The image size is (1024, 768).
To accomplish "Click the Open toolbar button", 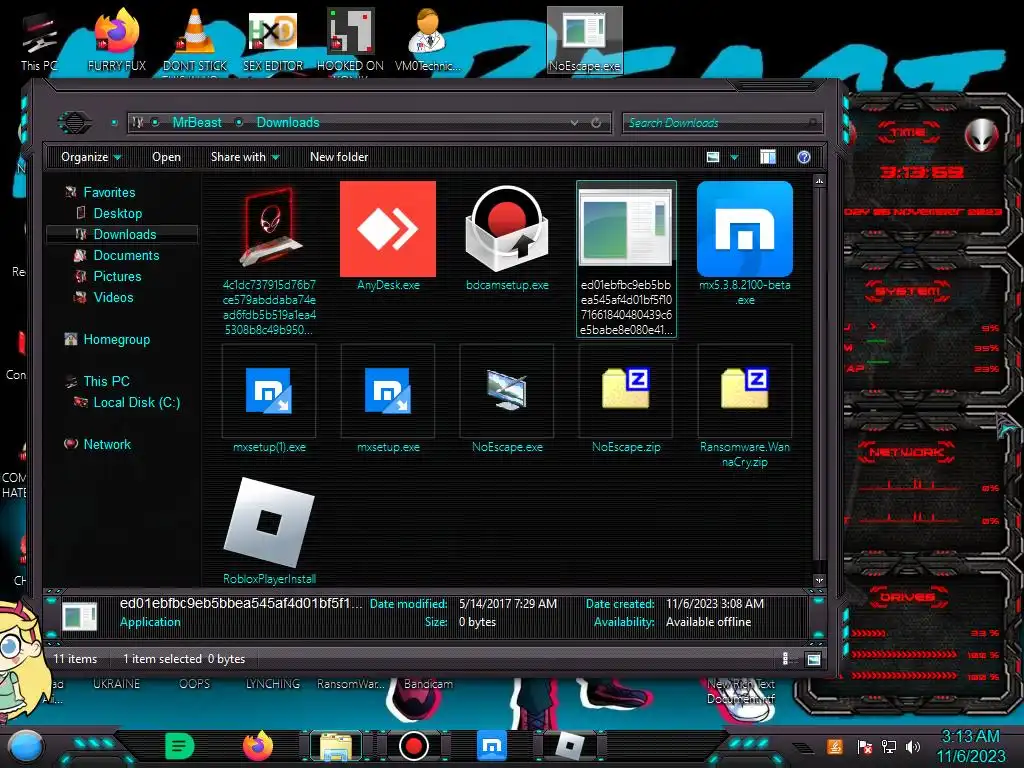I will (167, 157).
